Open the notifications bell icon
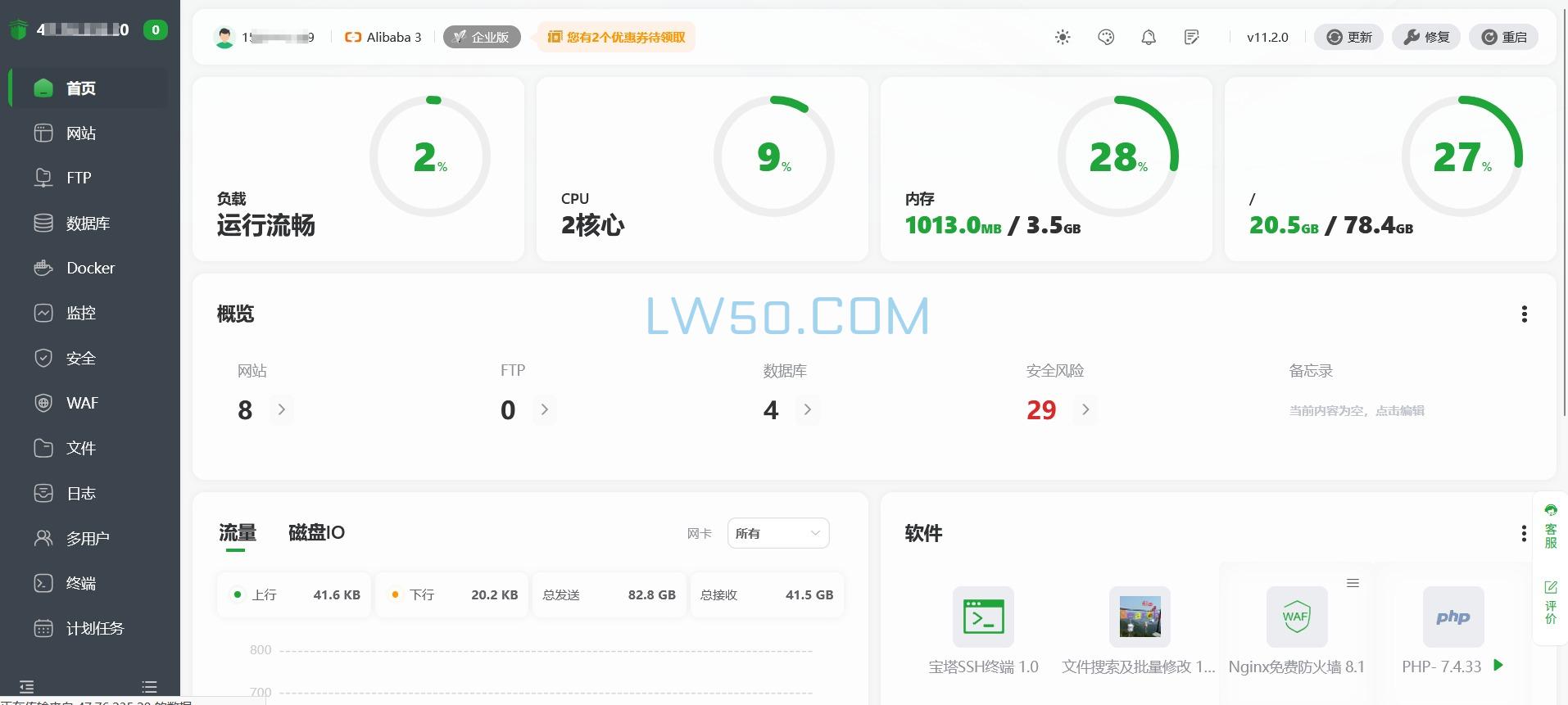 click(1149, 37)
